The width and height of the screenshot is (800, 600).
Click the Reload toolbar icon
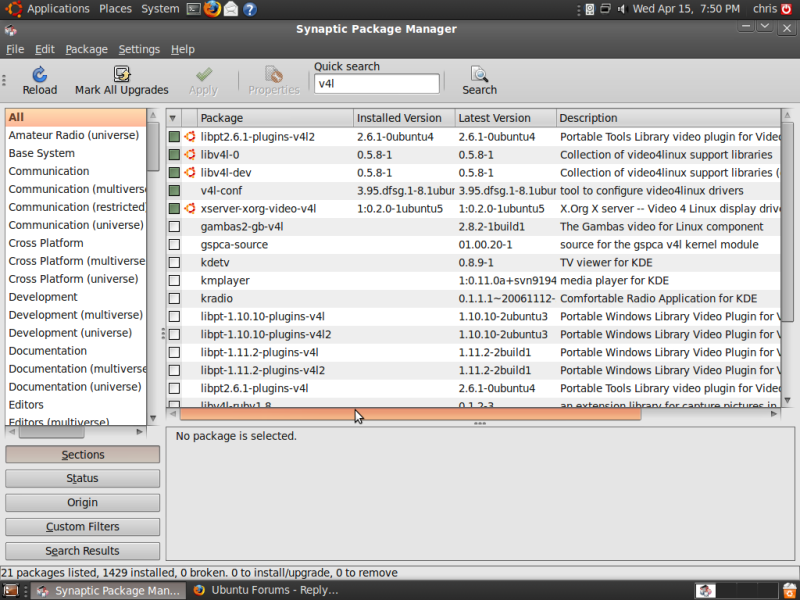tap(40, 74)
